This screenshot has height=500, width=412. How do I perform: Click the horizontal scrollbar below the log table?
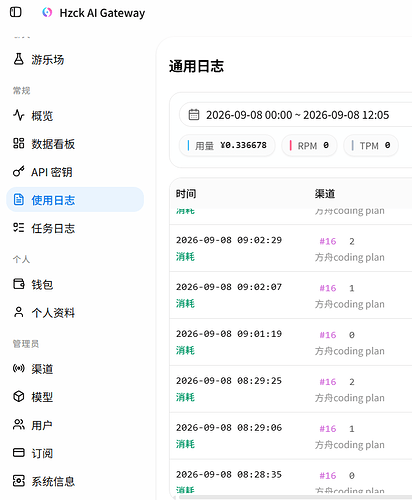pos(295,497)
